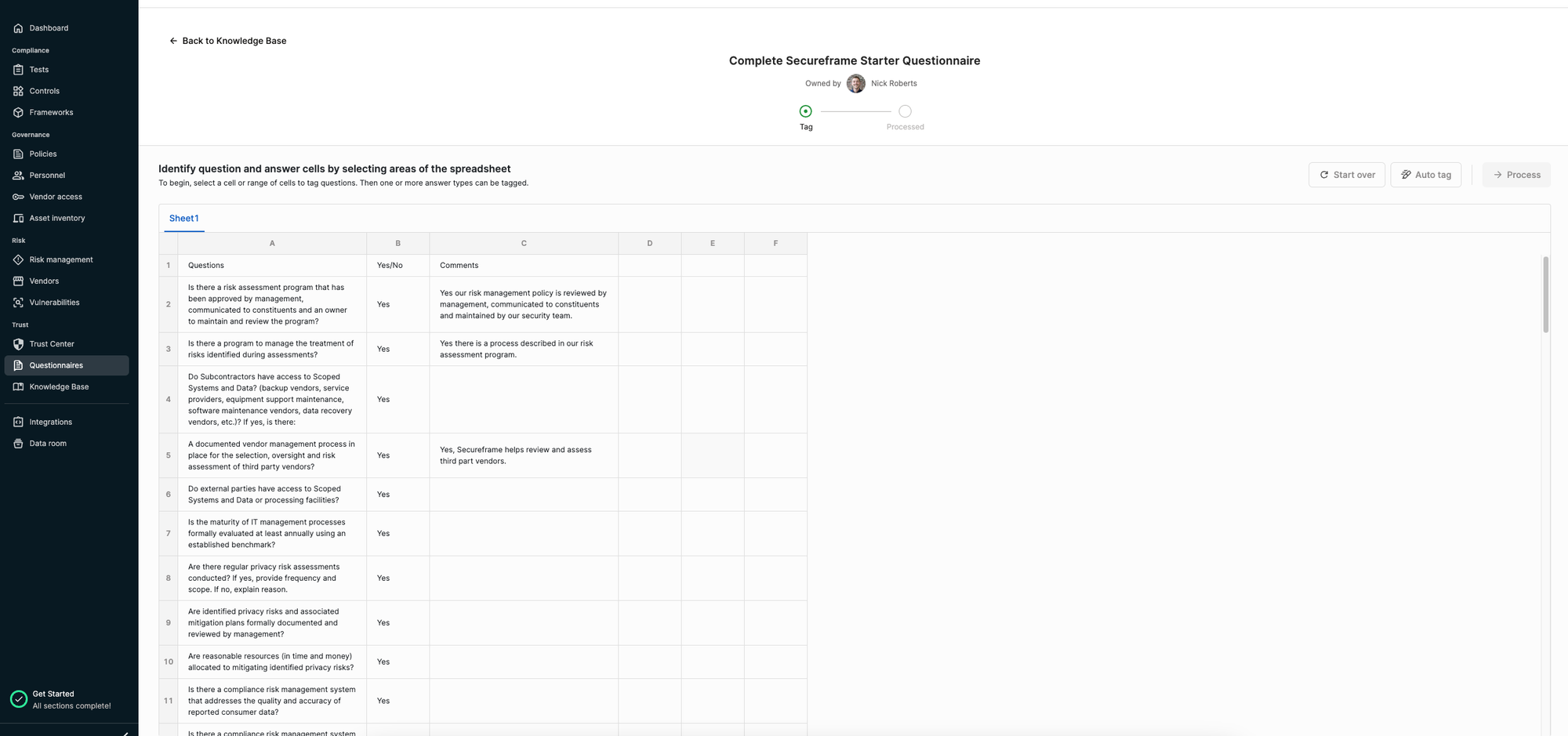Select column A header
The width and height of the screenshot is (1568, 736).
[272, 244]
